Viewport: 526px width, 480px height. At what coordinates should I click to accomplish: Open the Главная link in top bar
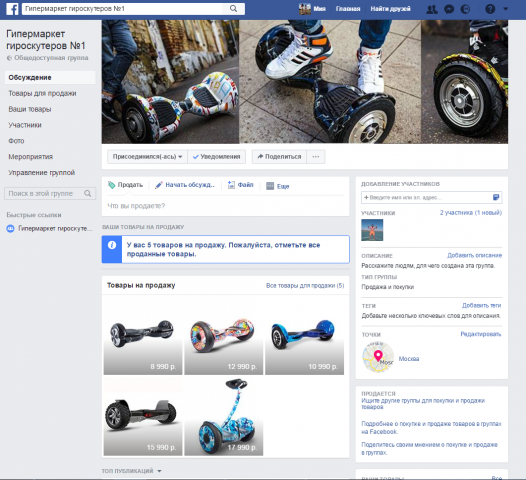348,9
